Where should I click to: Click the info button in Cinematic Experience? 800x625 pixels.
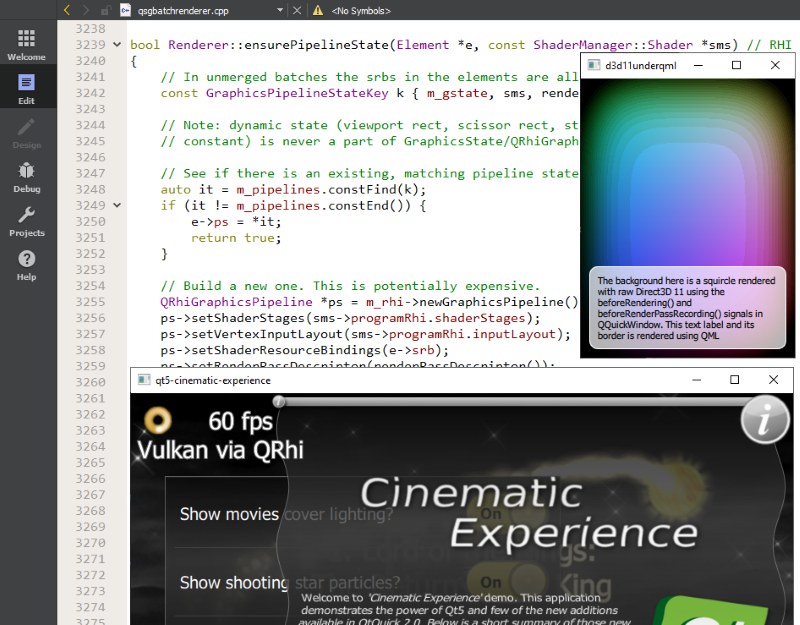click(x=765, y=421)
